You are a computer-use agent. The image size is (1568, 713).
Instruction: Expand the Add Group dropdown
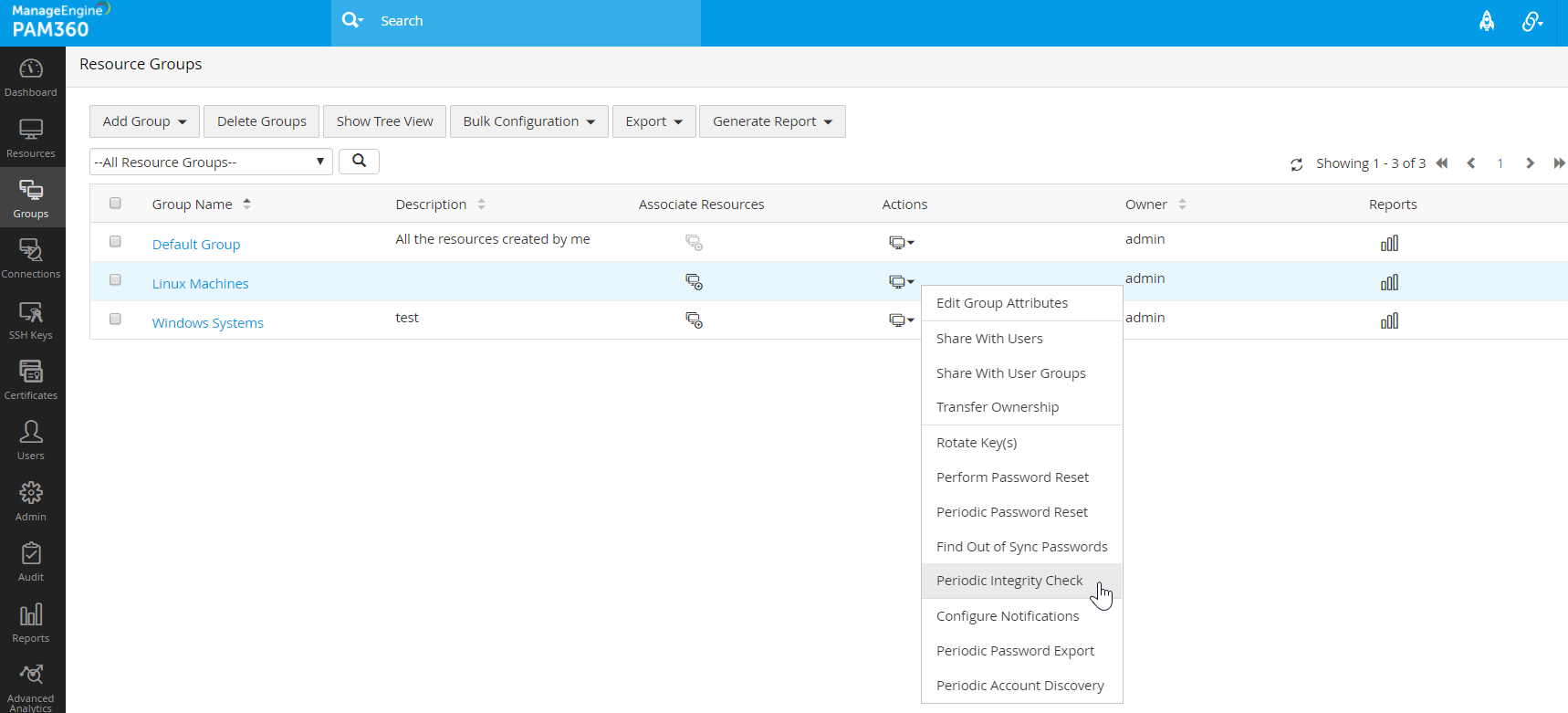pos(144,121)
